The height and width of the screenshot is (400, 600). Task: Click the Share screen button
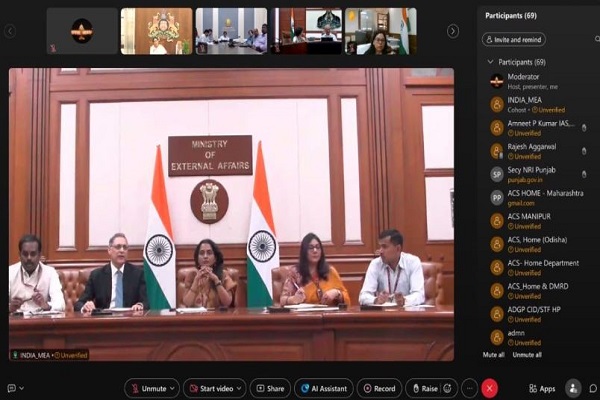270,388
